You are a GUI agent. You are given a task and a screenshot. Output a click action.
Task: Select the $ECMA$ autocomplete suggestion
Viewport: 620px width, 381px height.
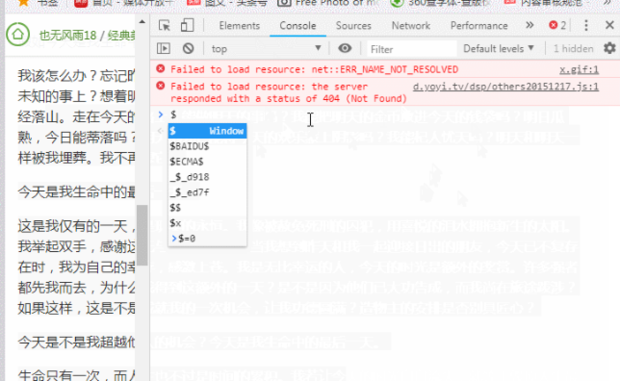208,162
